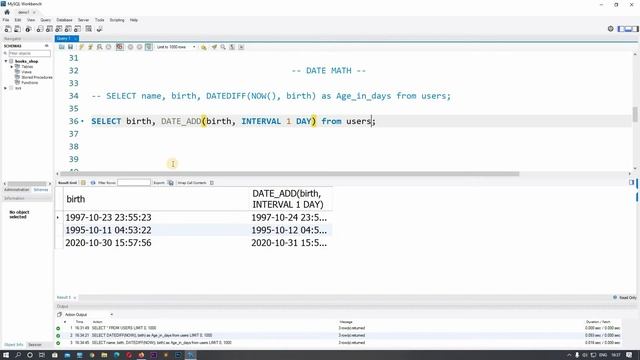
Task: Create a new view toolbar icon
Action: (59, 29)
